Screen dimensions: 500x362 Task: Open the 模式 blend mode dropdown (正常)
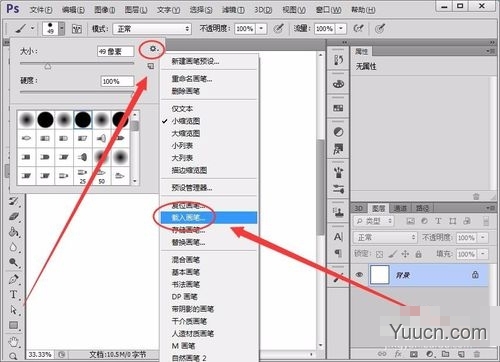pyautogui.click(x=152, y=29)
